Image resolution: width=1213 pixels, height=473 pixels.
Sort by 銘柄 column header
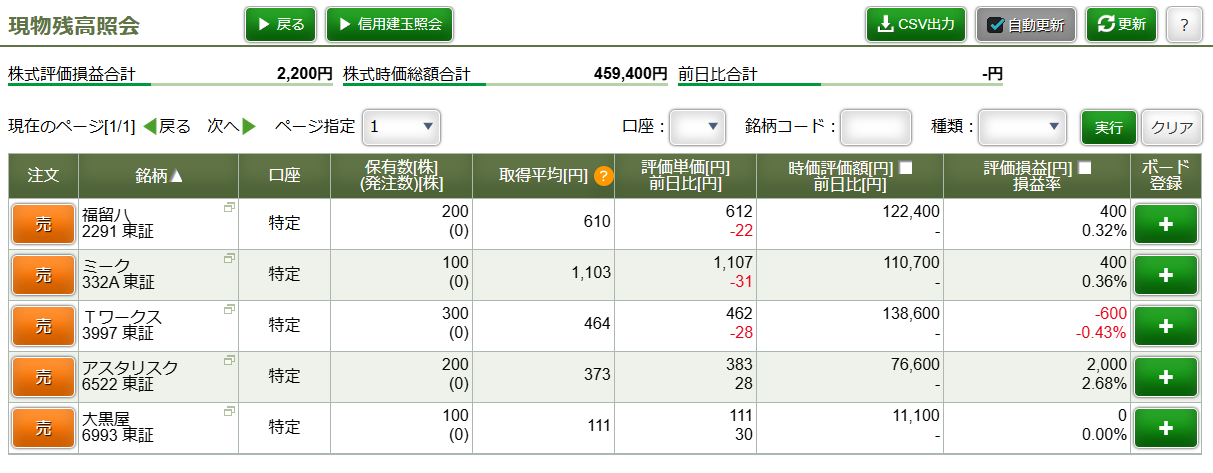tap(159, 176)
